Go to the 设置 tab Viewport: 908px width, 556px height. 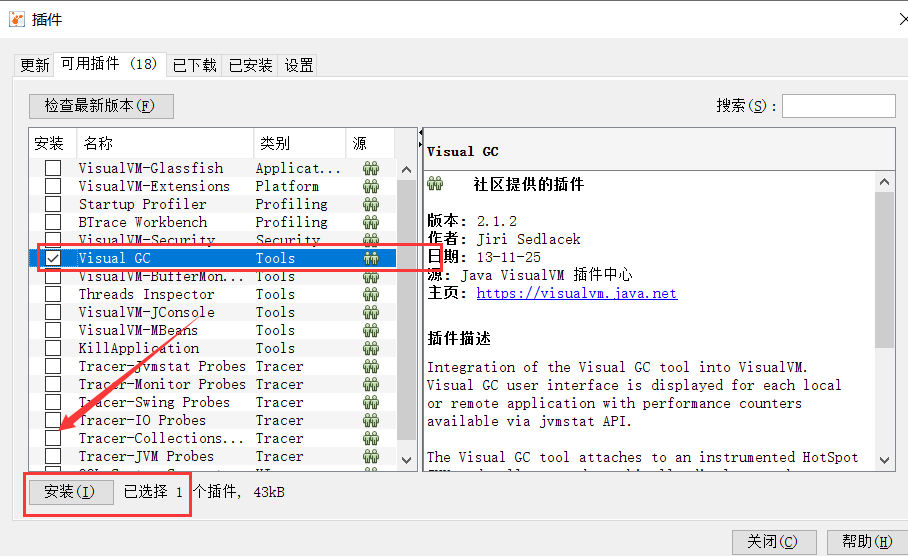[x=298, y=65]
